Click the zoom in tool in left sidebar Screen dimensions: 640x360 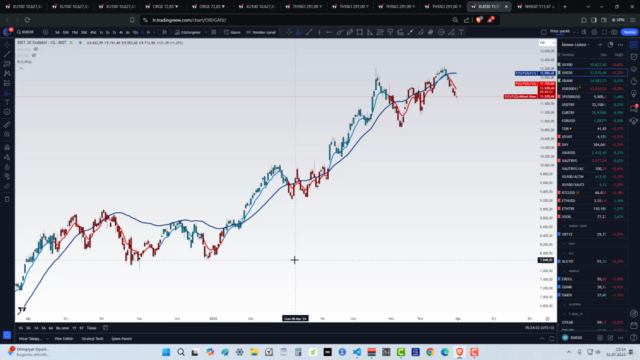[7, 134]
